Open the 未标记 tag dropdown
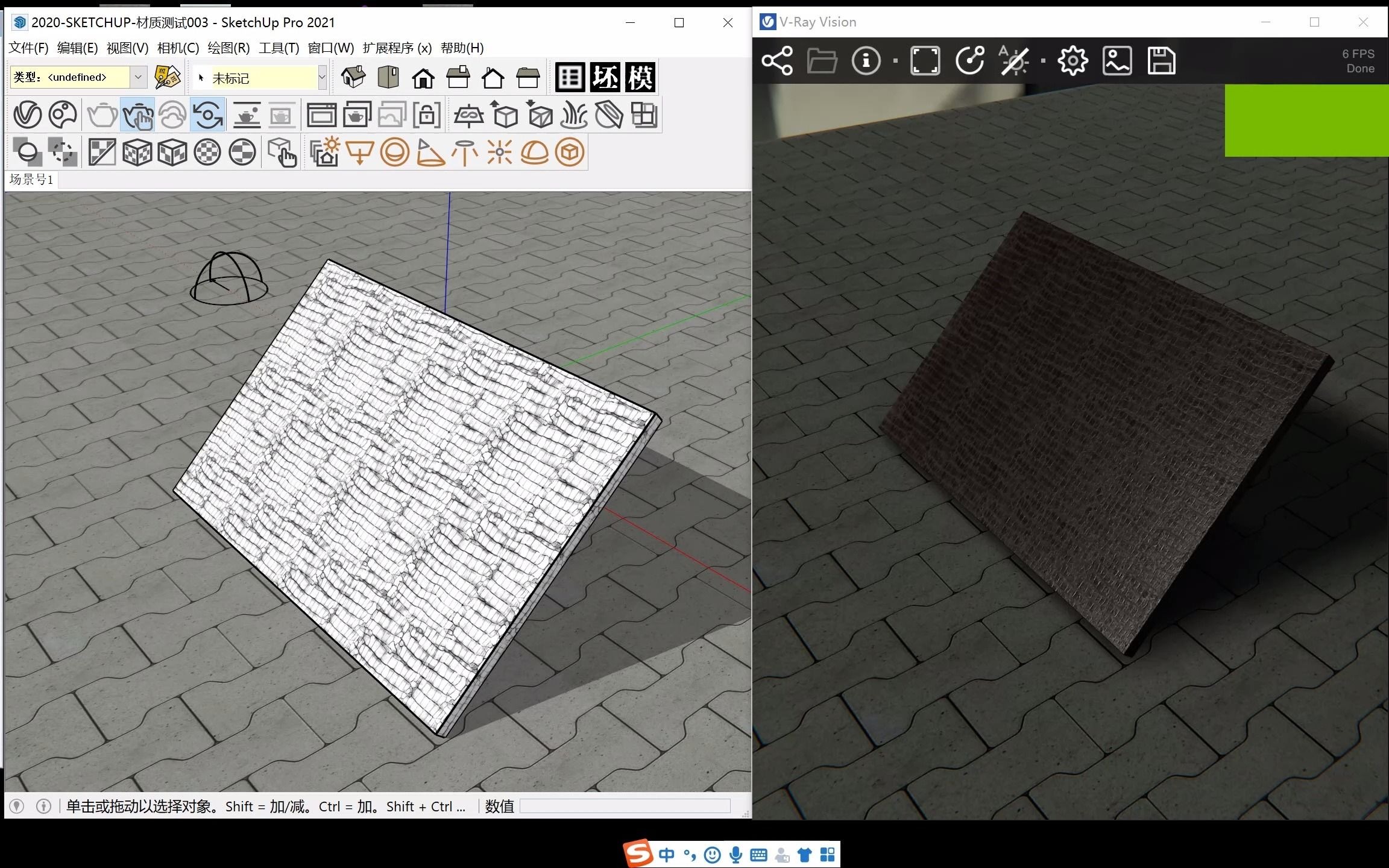The width and height of the screenshot is (1389, 868). tap(323, 77)
